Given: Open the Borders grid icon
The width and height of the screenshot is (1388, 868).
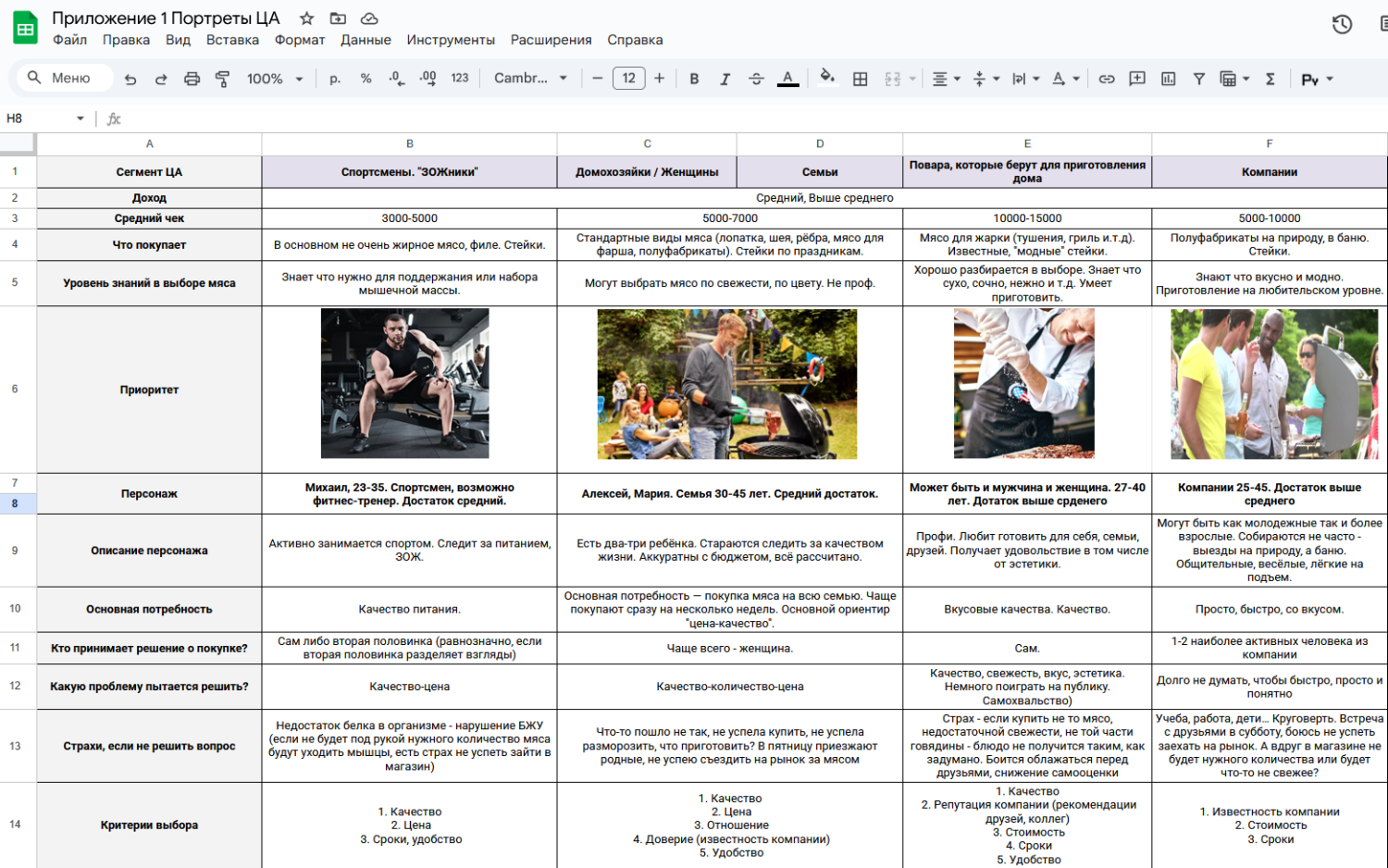Looking at the screenshot, I should point(860,80).
